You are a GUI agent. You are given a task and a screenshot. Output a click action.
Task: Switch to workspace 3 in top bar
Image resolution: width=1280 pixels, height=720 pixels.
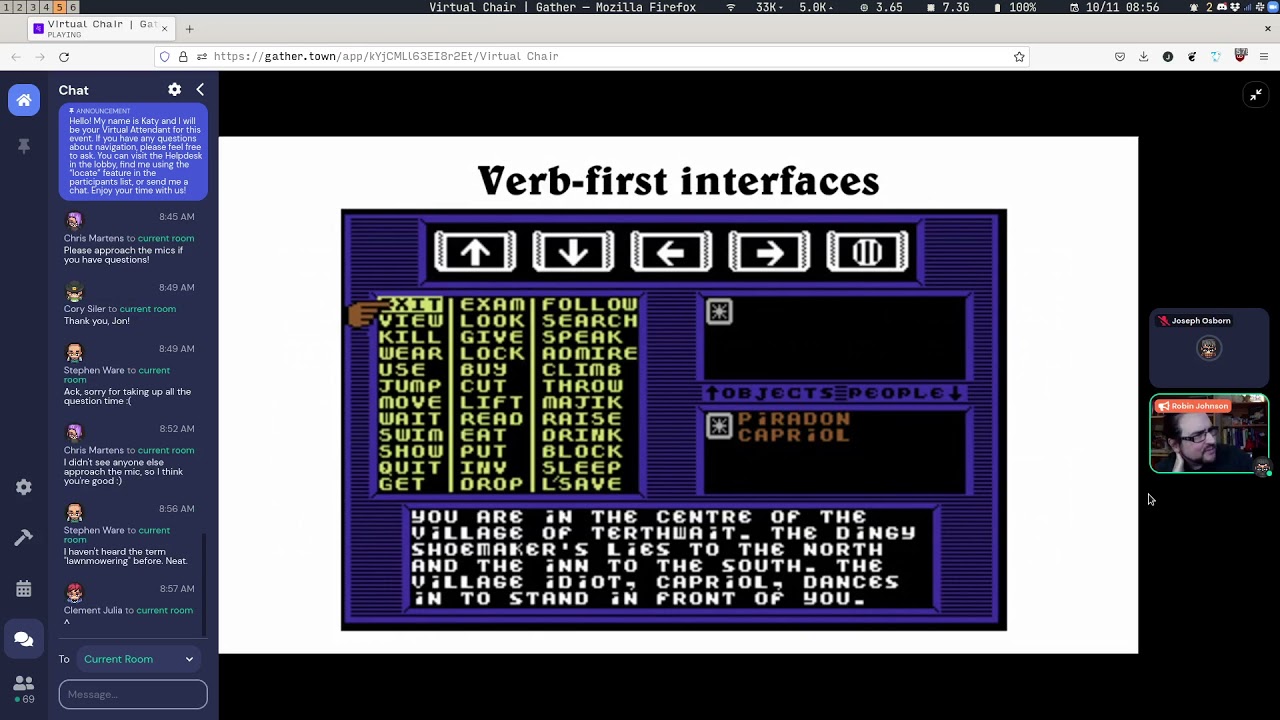tap(33, 7)
